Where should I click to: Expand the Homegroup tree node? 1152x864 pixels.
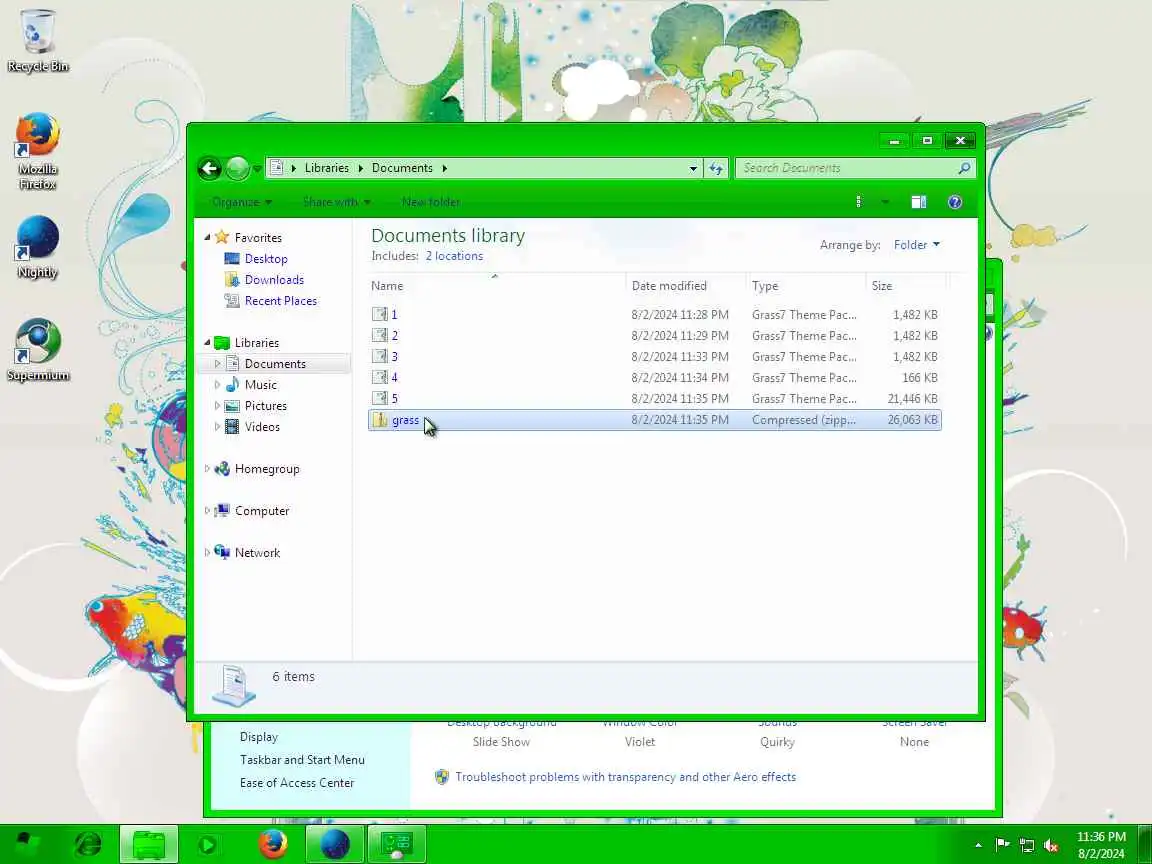[207, 469]
